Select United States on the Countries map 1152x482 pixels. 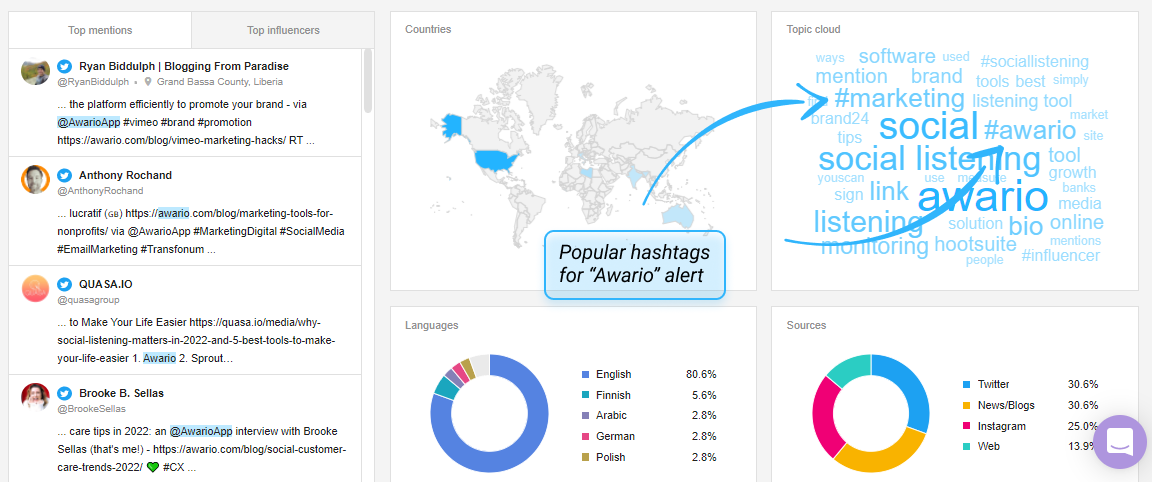[496, 159]
